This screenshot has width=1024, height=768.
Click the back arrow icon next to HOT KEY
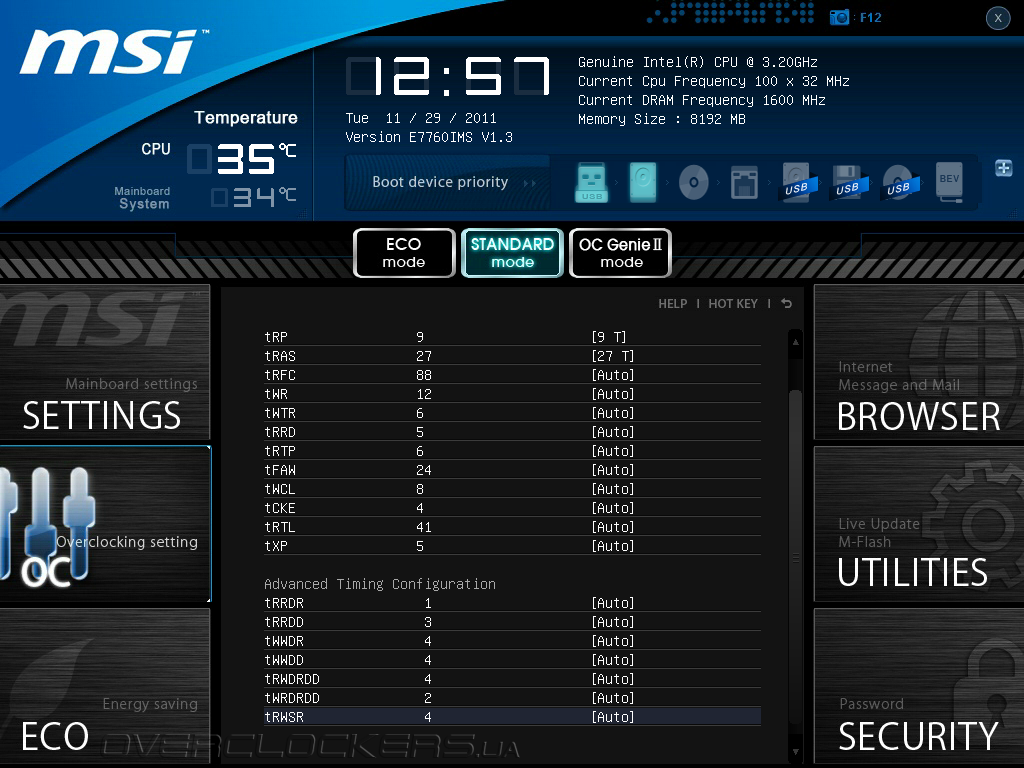pyautogui.click(x=787, y=304)
